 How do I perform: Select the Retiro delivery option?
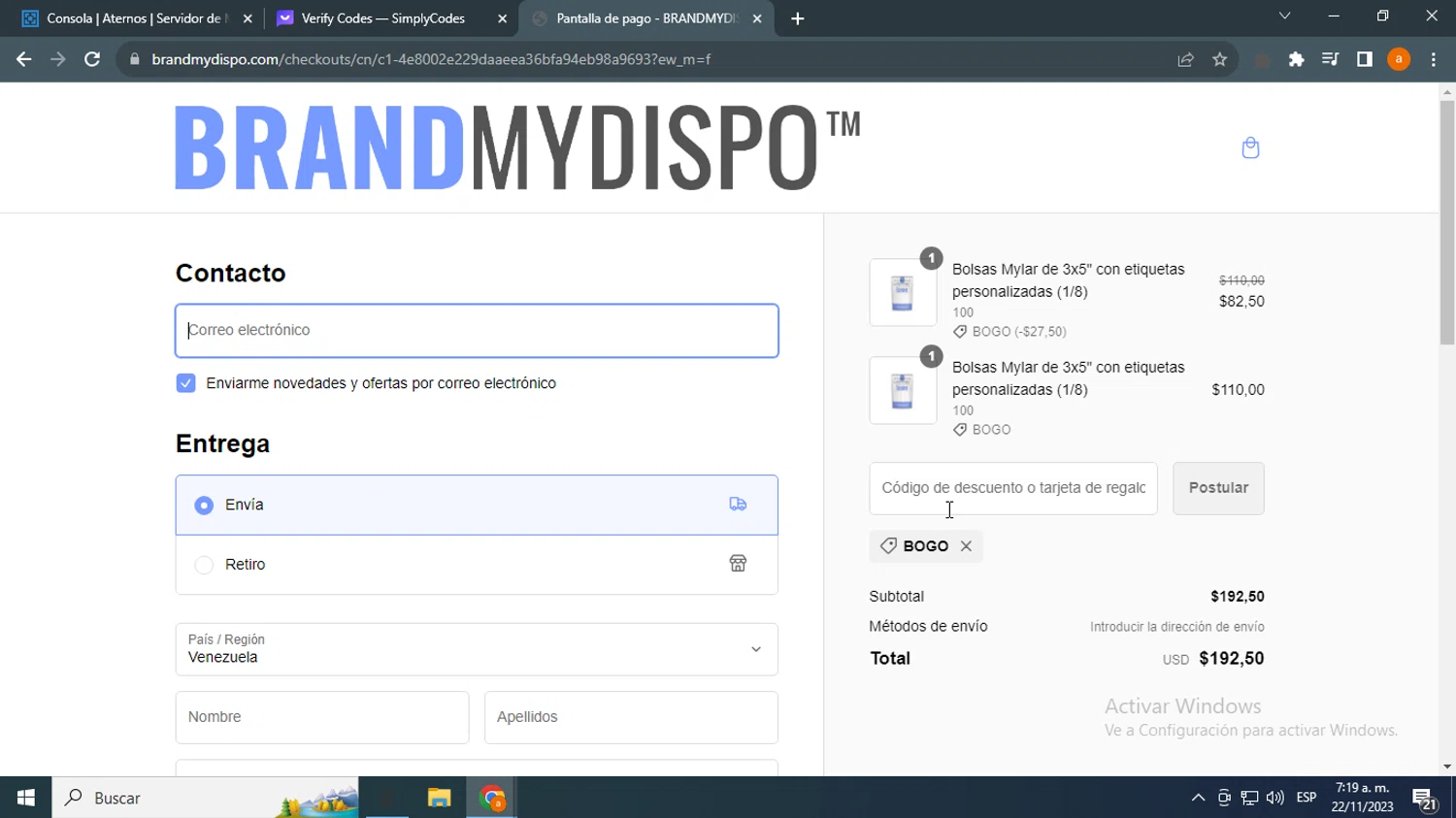tap(477, 565)
